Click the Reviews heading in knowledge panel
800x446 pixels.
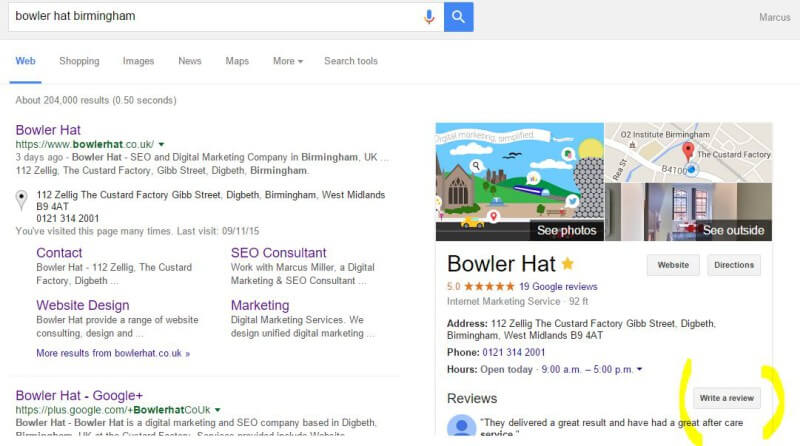(x=472, y=399)
